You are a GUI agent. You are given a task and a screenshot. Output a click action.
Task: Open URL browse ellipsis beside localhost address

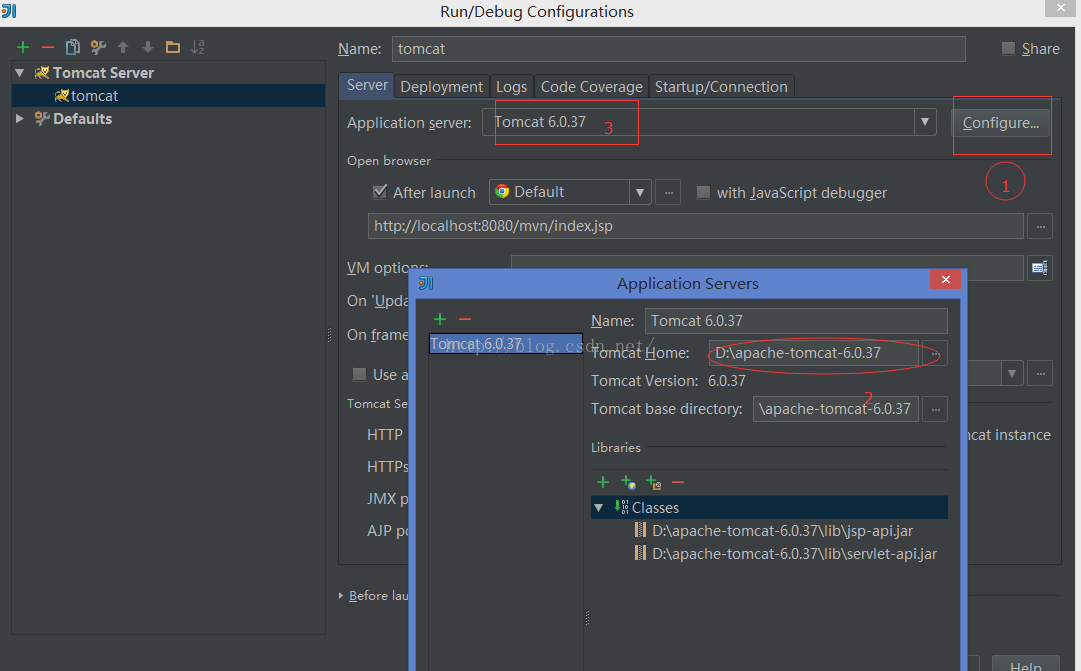point(1040,226)
